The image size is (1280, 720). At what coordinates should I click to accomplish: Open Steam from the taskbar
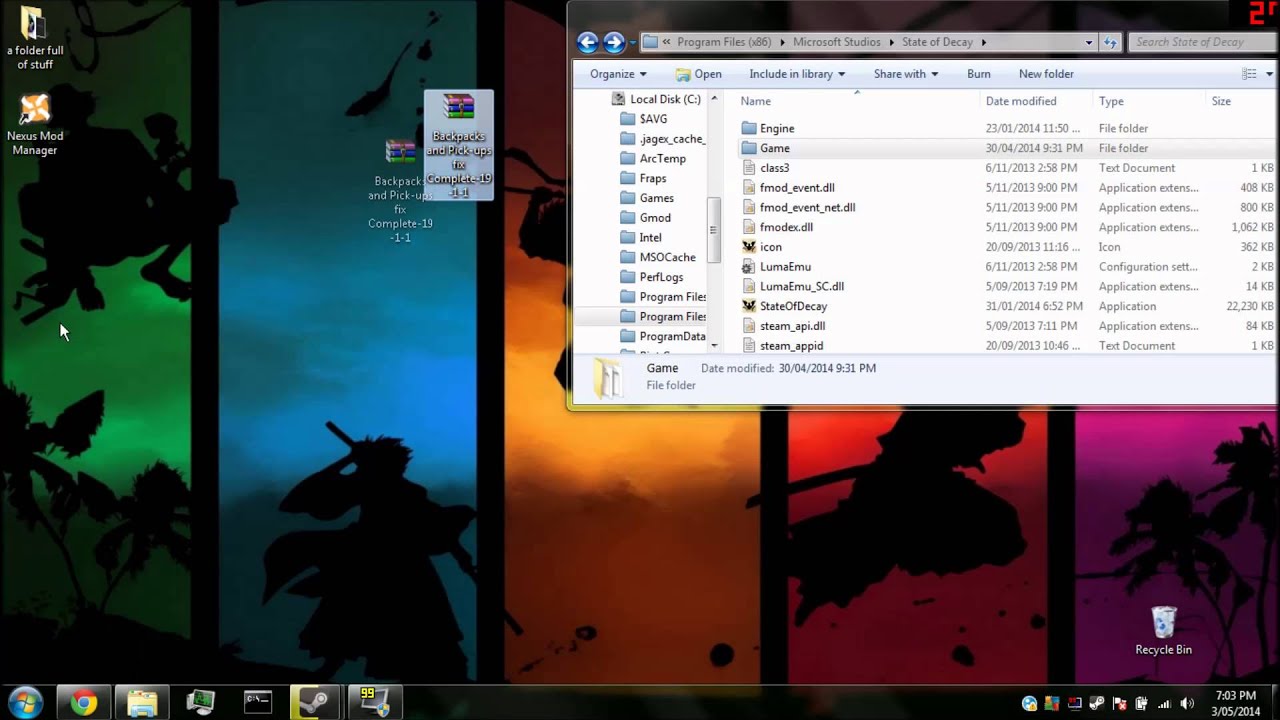pyautogui.click(x=316, y=703)
